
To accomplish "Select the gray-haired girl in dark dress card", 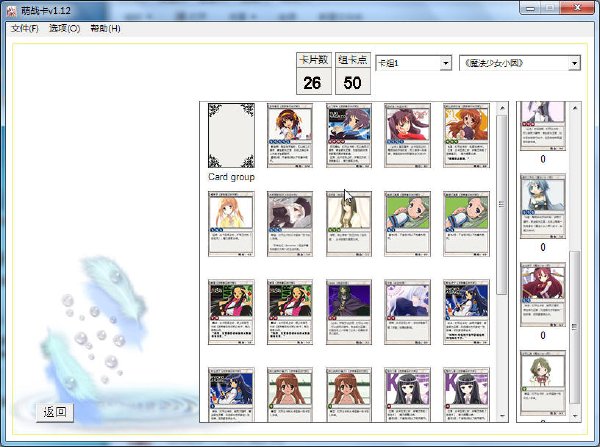I will click(x=290, y=224).
